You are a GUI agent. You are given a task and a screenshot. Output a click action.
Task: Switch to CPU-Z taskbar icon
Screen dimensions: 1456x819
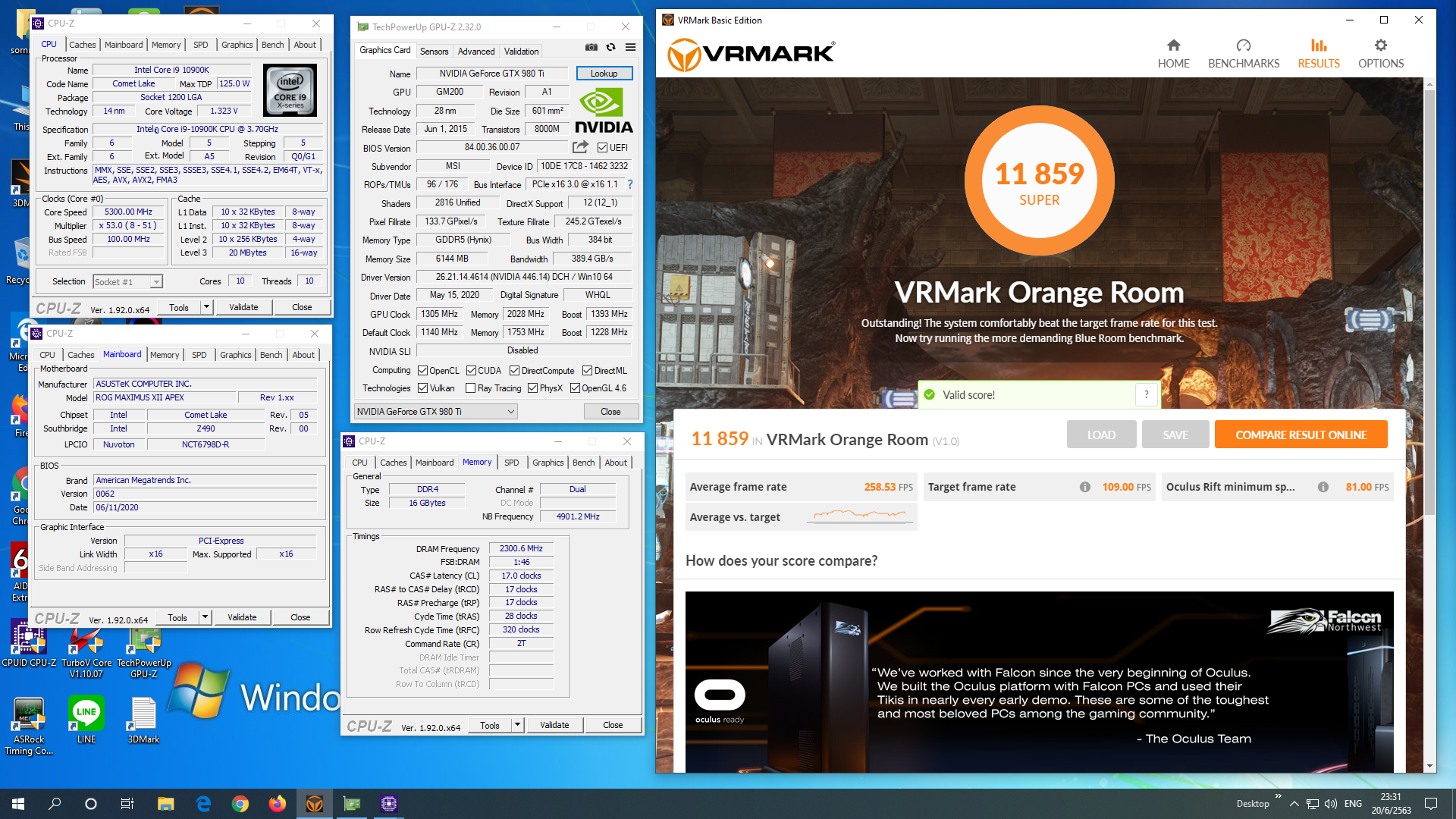[389, 804]
